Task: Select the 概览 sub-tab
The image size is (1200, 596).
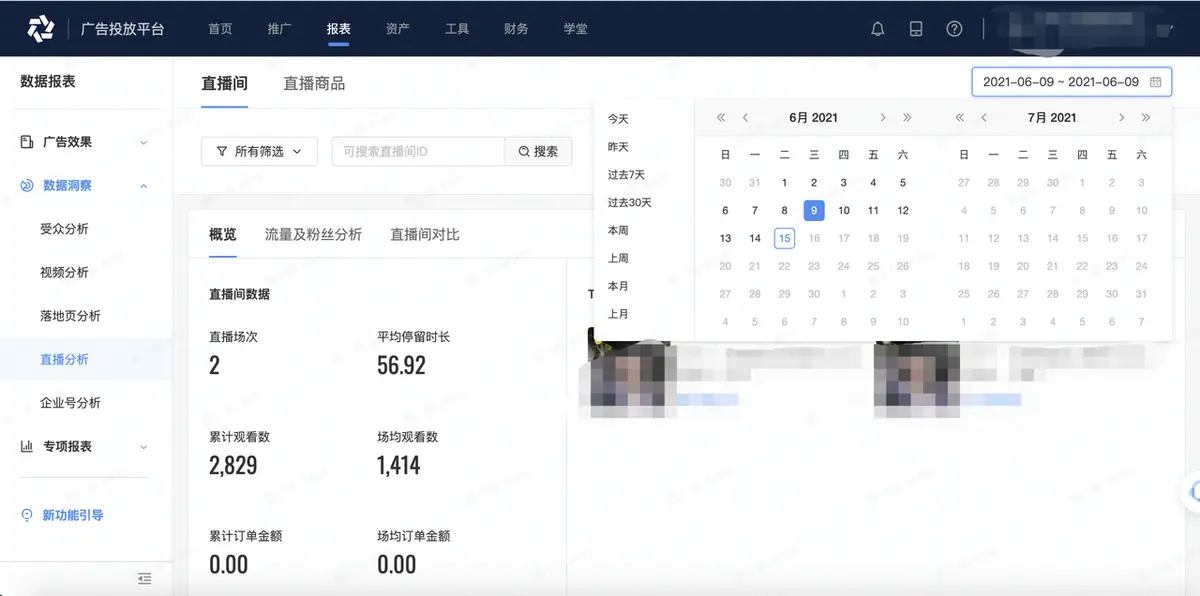Action: point(223,235)
